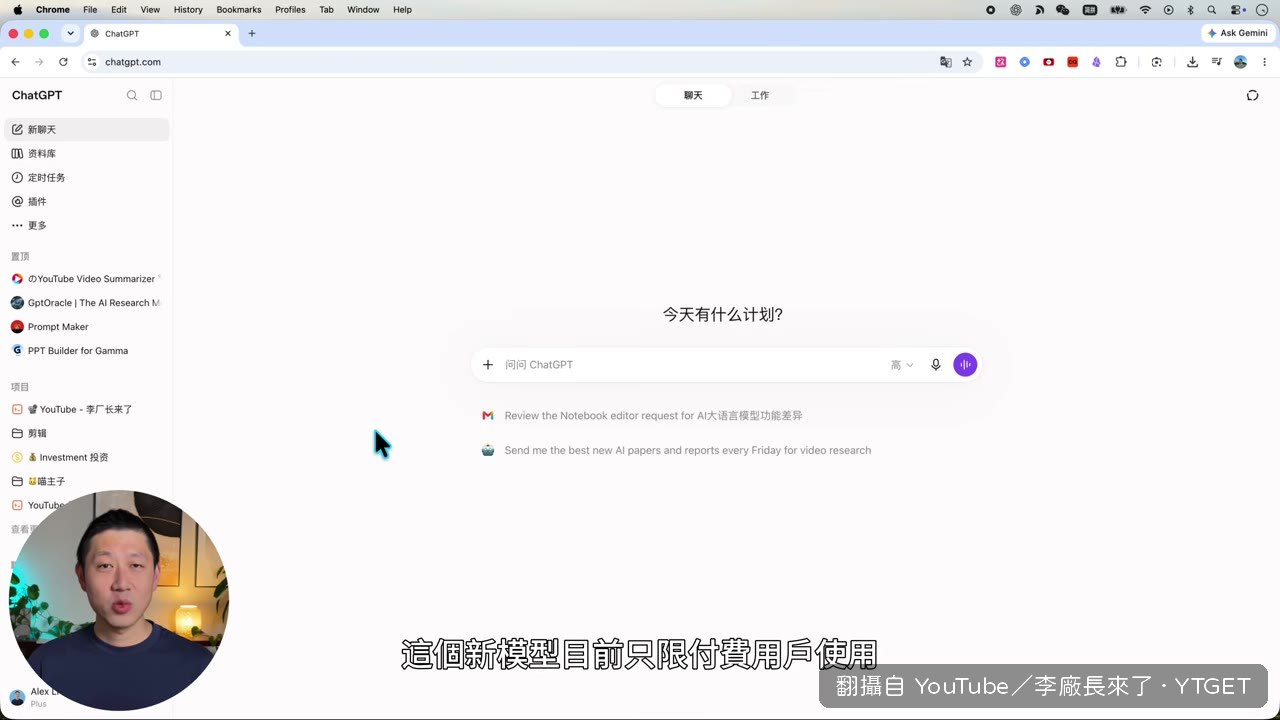Open the YouTube - 李厂长来了 project
The width and height of the screenshot is (1280, 720).
coord(87,409)
